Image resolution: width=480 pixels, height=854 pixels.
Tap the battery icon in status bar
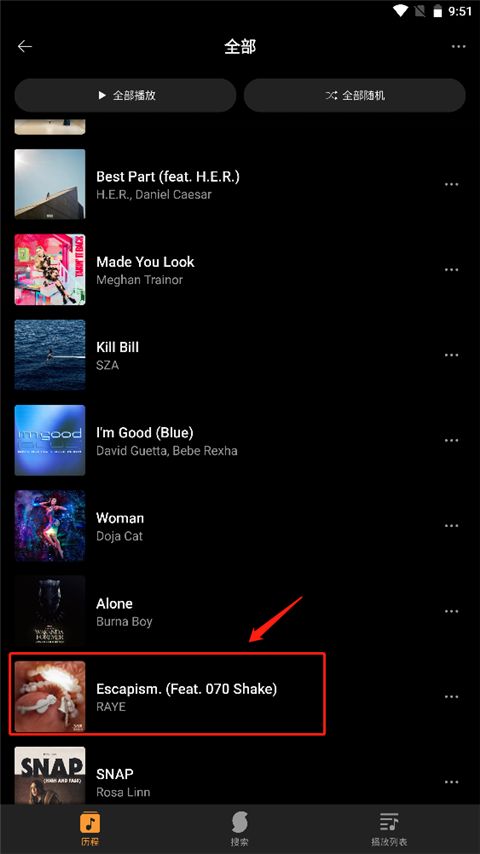coord(438,11)
